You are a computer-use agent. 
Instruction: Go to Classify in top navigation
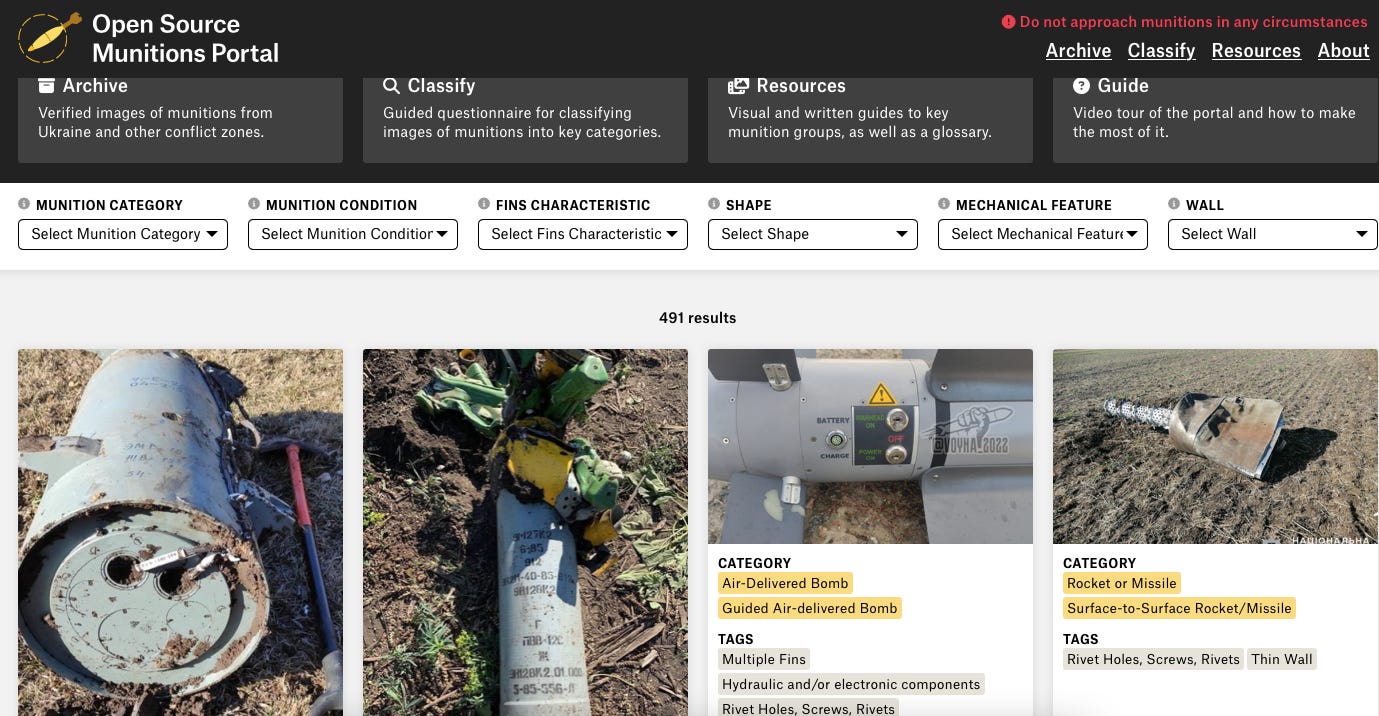pyautogui.click(x=1161, y=51)
